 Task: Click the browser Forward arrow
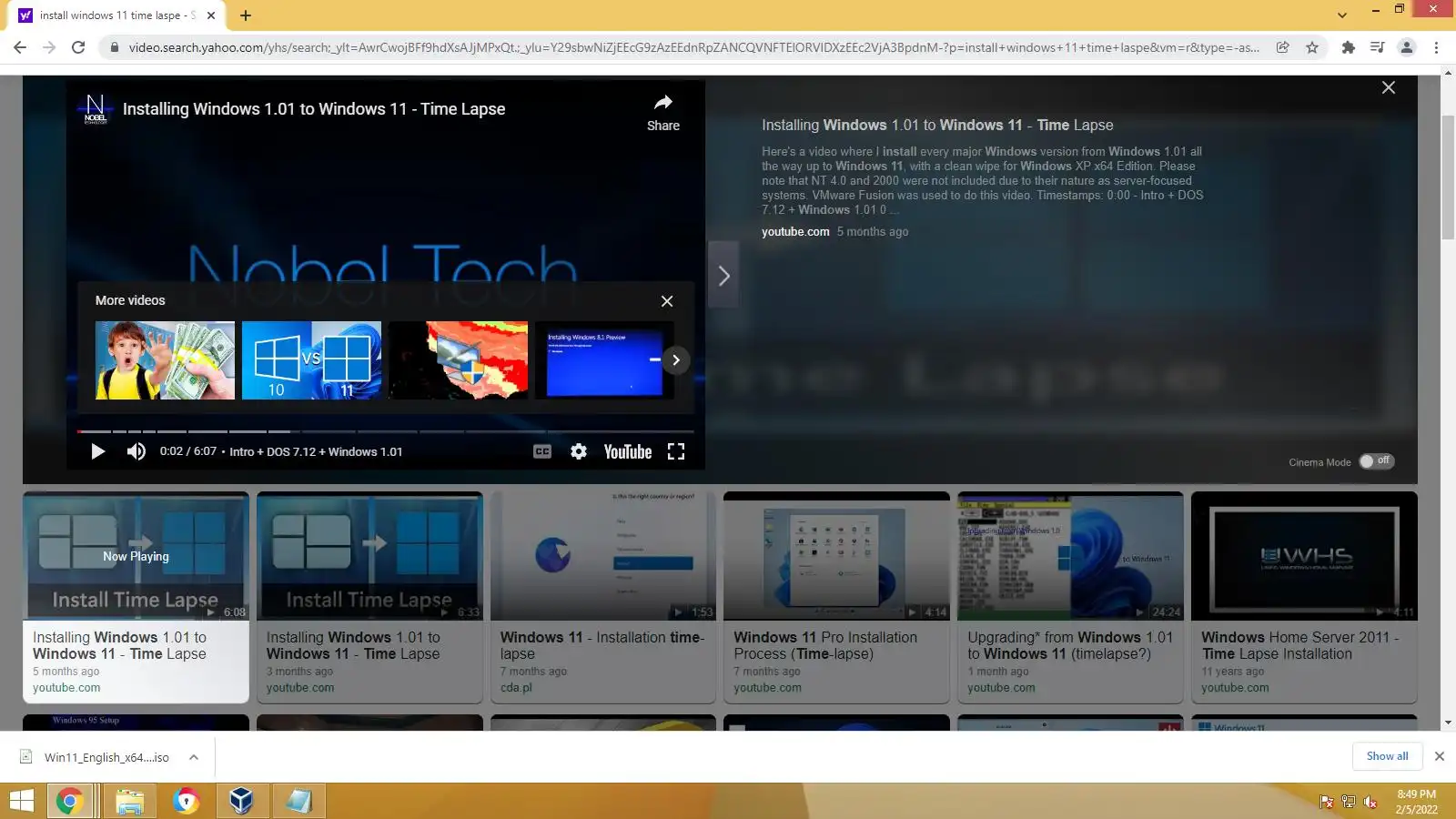coord(49,47)
